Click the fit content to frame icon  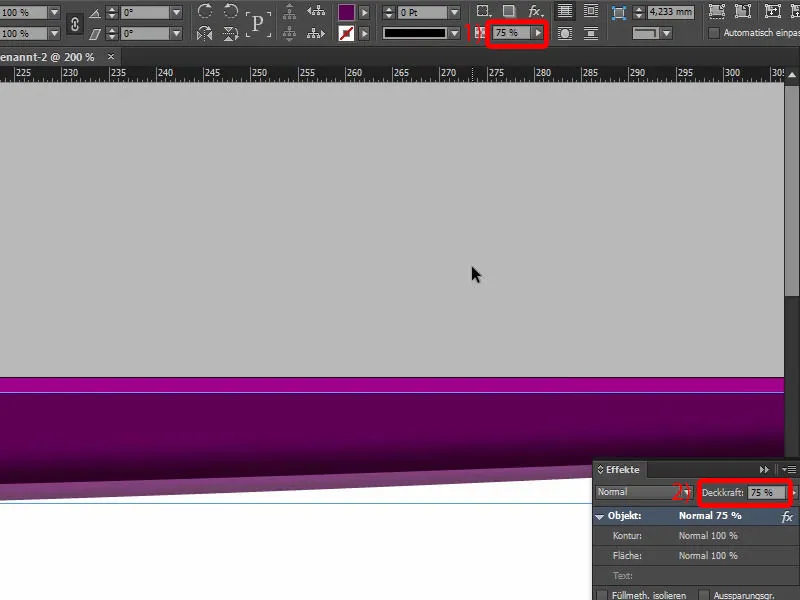(773, 11)
